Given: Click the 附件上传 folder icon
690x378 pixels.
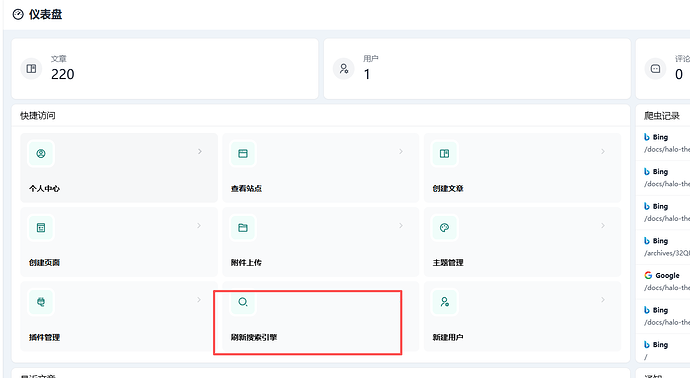Looking at the screenshot, I should point(243,228).
